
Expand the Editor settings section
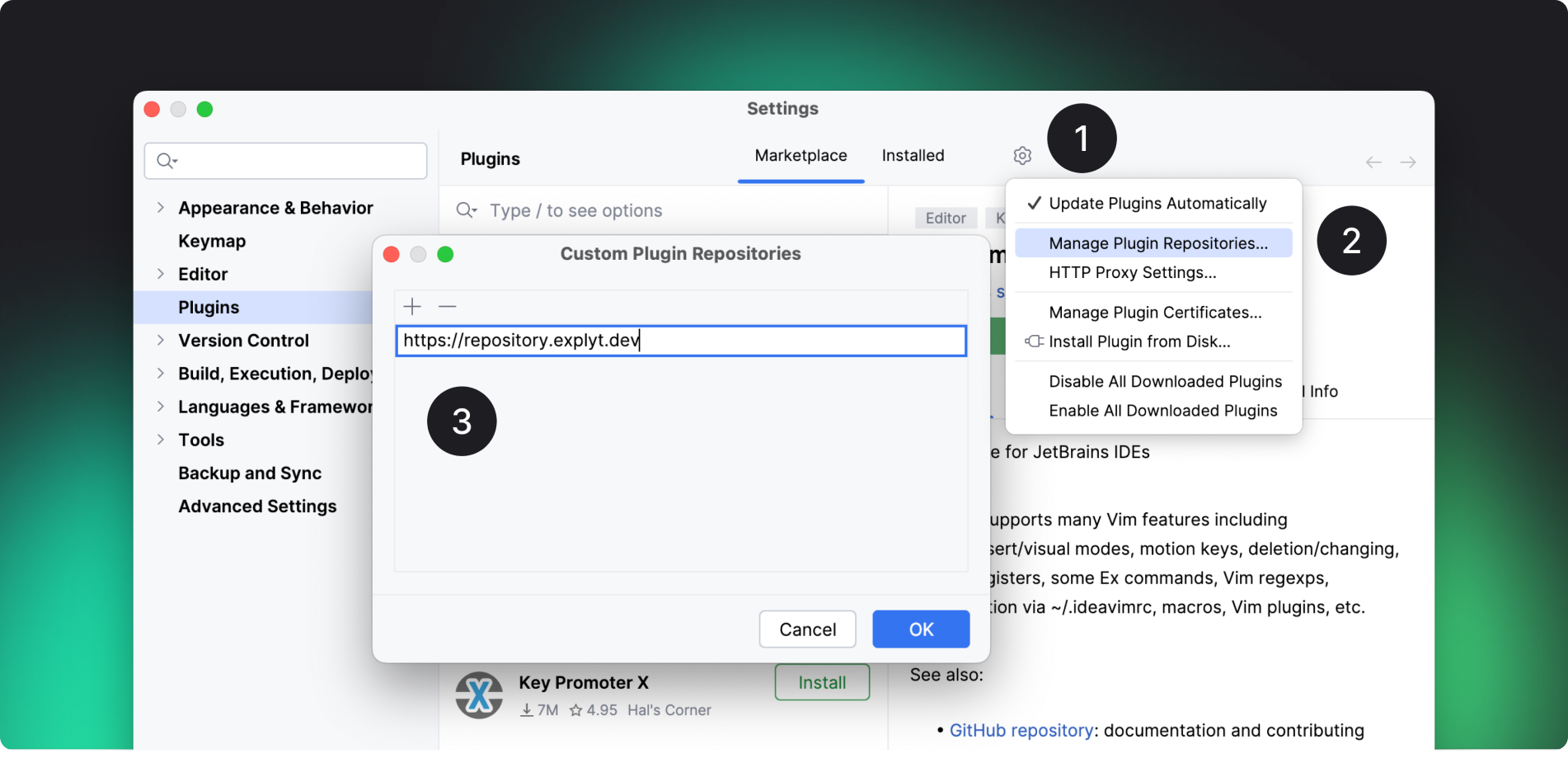point(161,274)
